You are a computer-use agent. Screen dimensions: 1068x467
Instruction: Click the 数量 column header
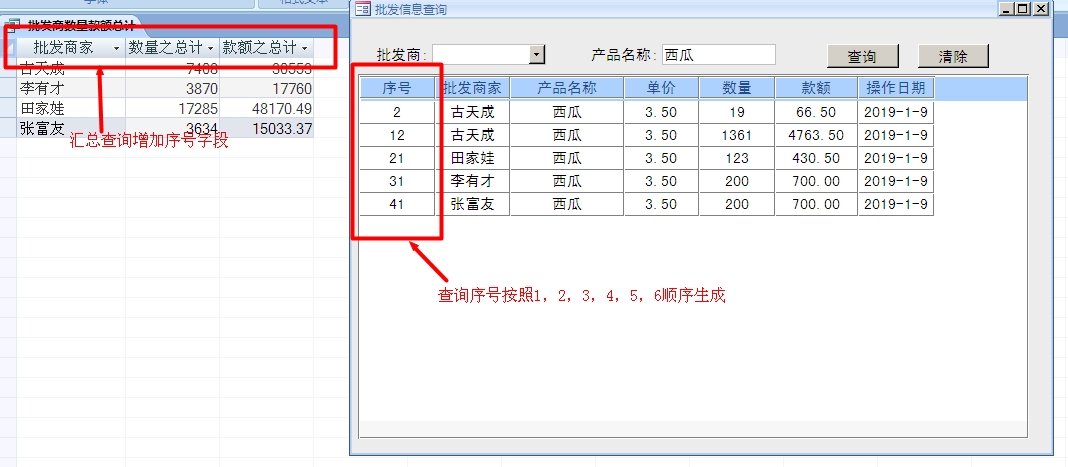coord(737,88)
